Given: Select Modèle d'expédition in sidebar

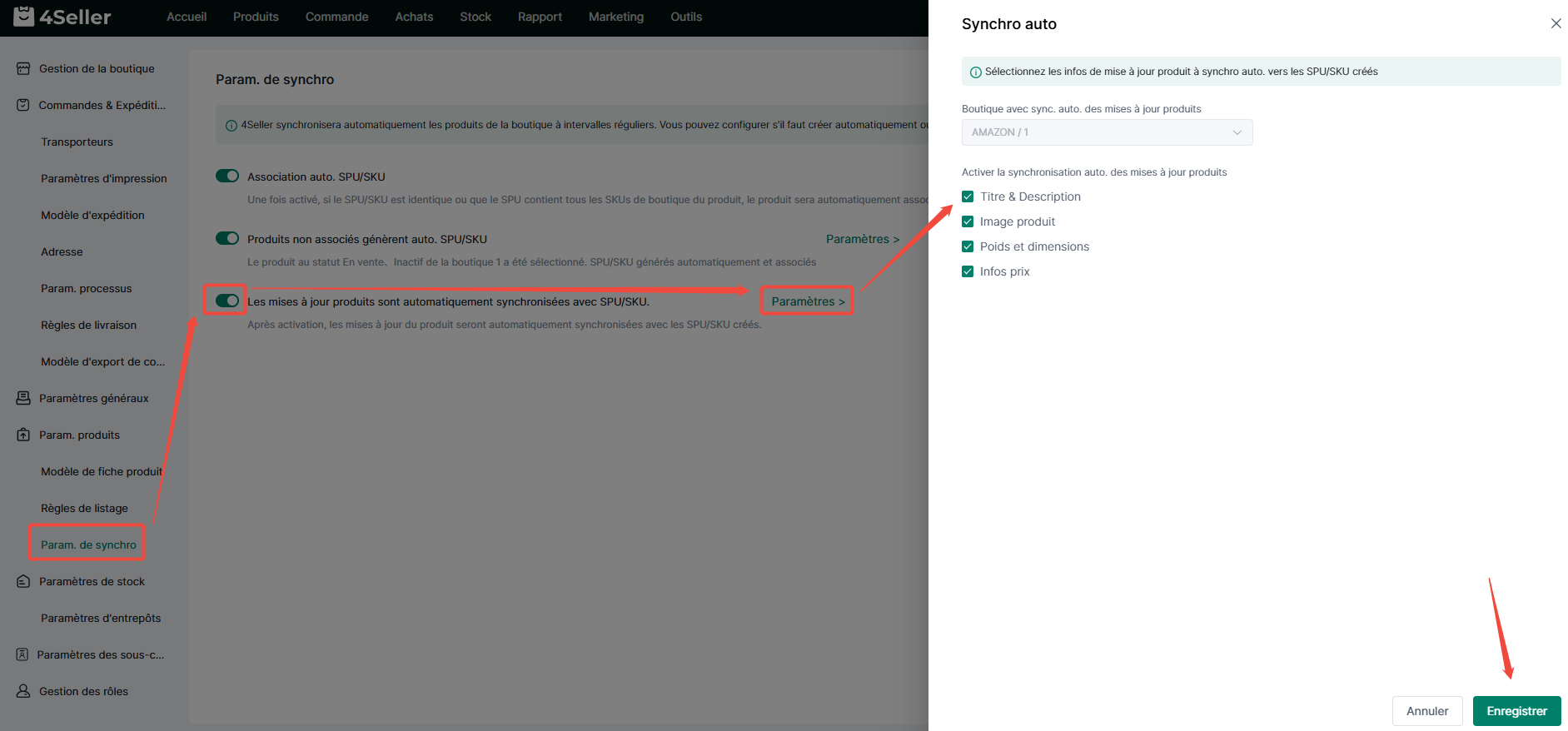Looking at the screenshot, I should click(x=92, y=215).
